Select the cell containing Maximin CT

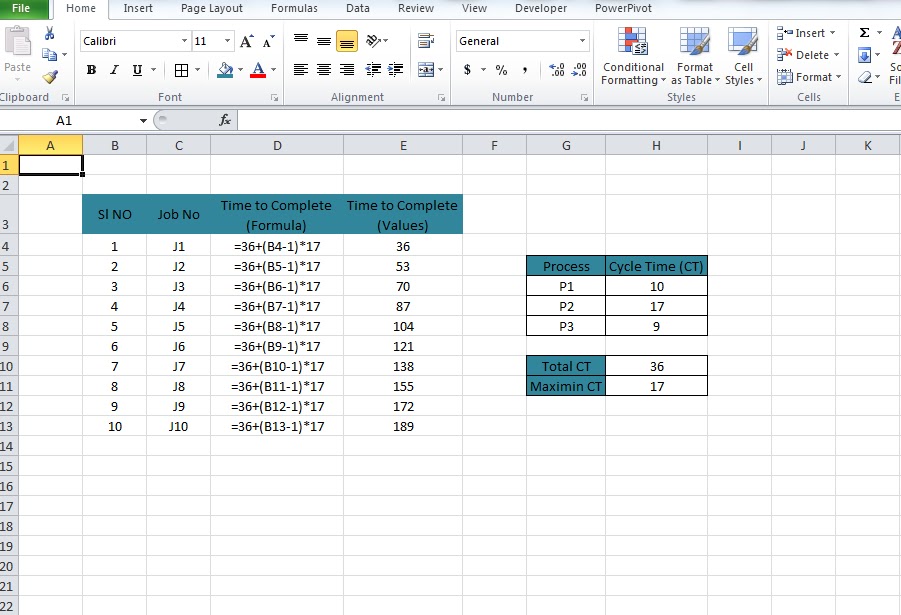coord(565,386)
